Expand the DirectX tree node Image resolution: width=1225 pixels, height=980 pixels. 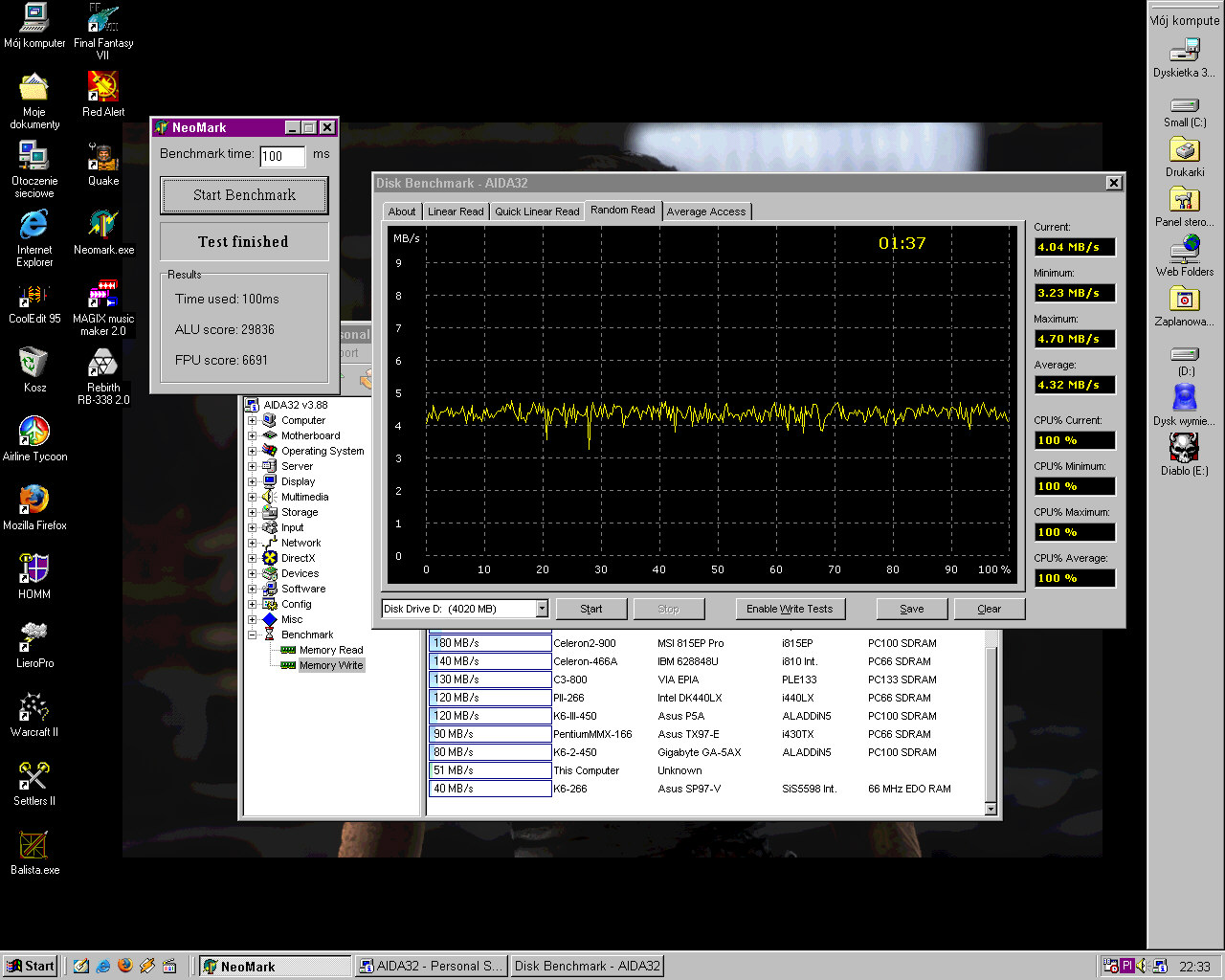(x=253, y=558)
